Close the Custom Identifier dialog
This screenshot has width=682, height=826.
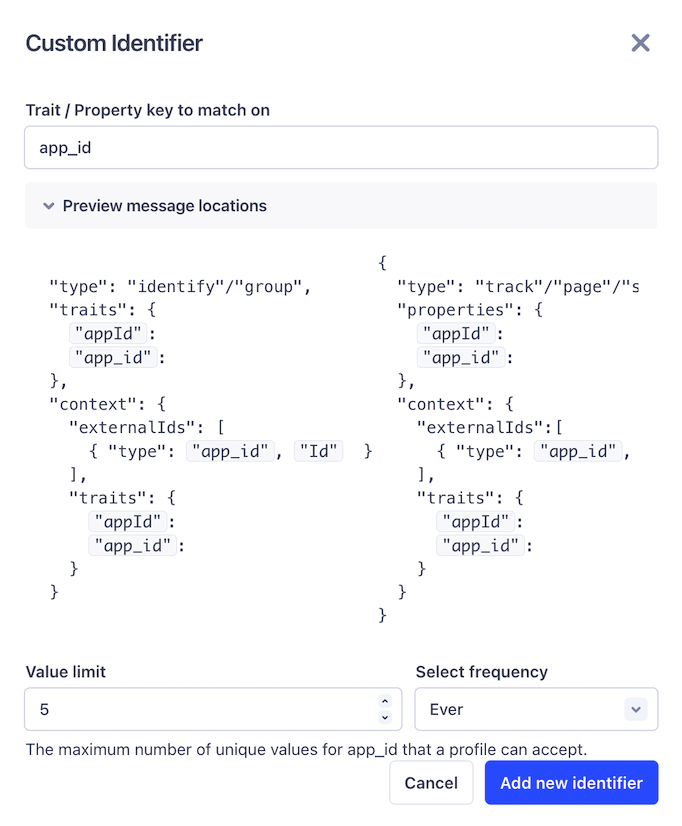tap(640, 43)
